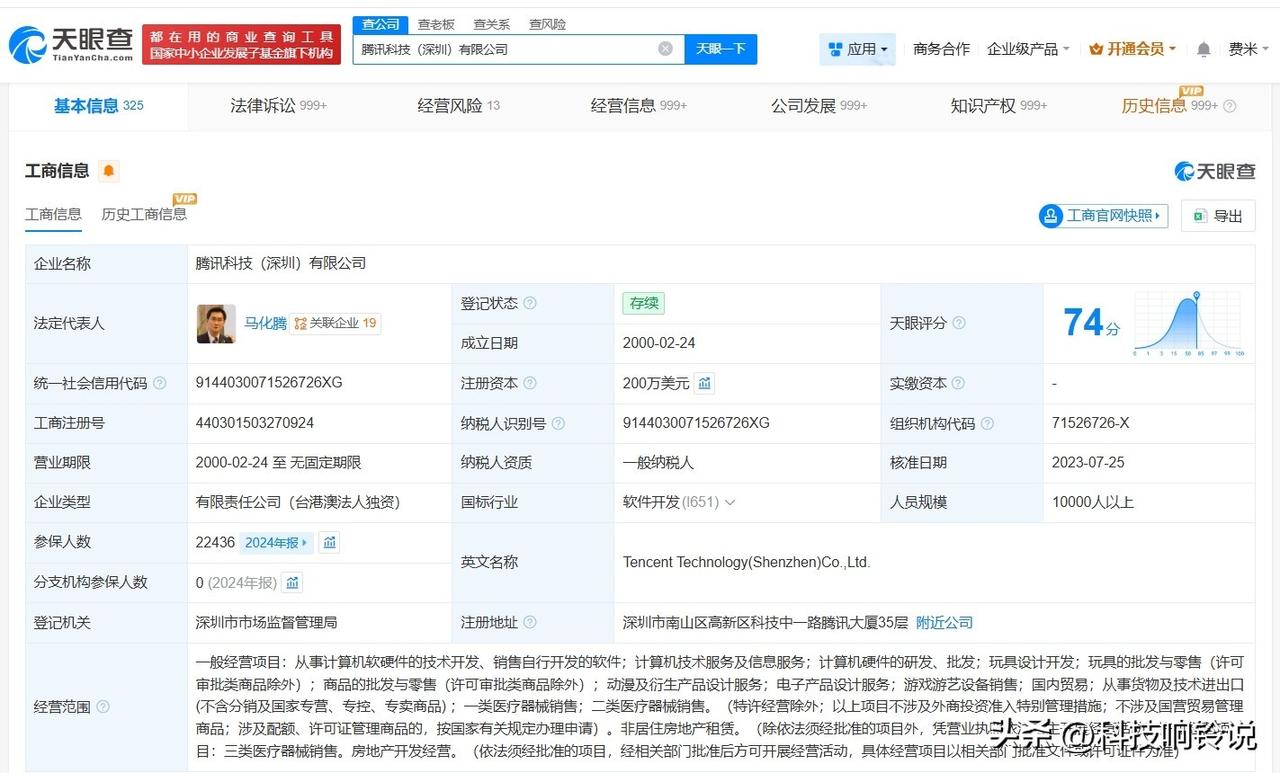Open help icon next to 经营范围
The image size is (1280, 773).
pos(103,707)
